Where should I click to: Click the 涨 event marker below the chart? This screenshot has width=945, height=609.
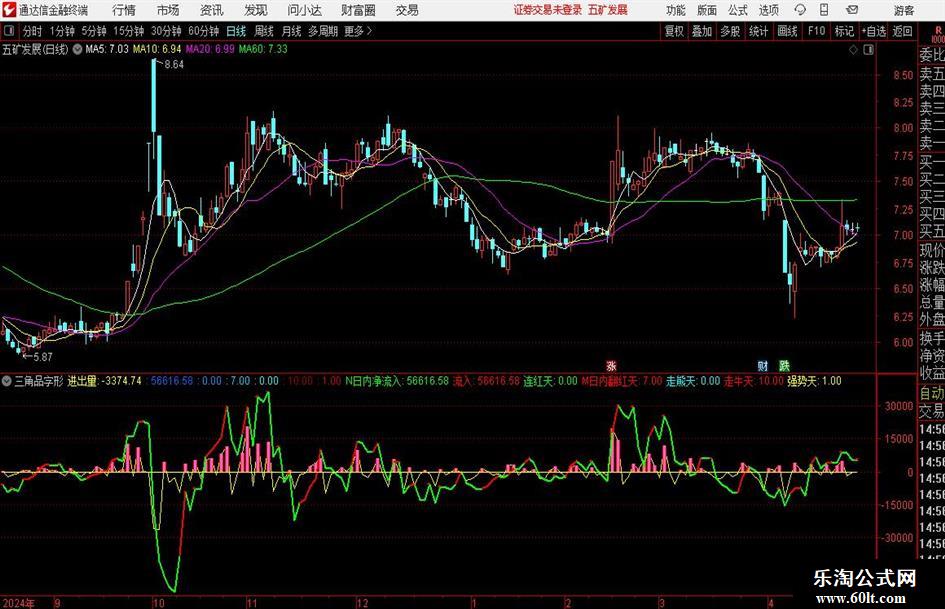[x=611, y=365]
